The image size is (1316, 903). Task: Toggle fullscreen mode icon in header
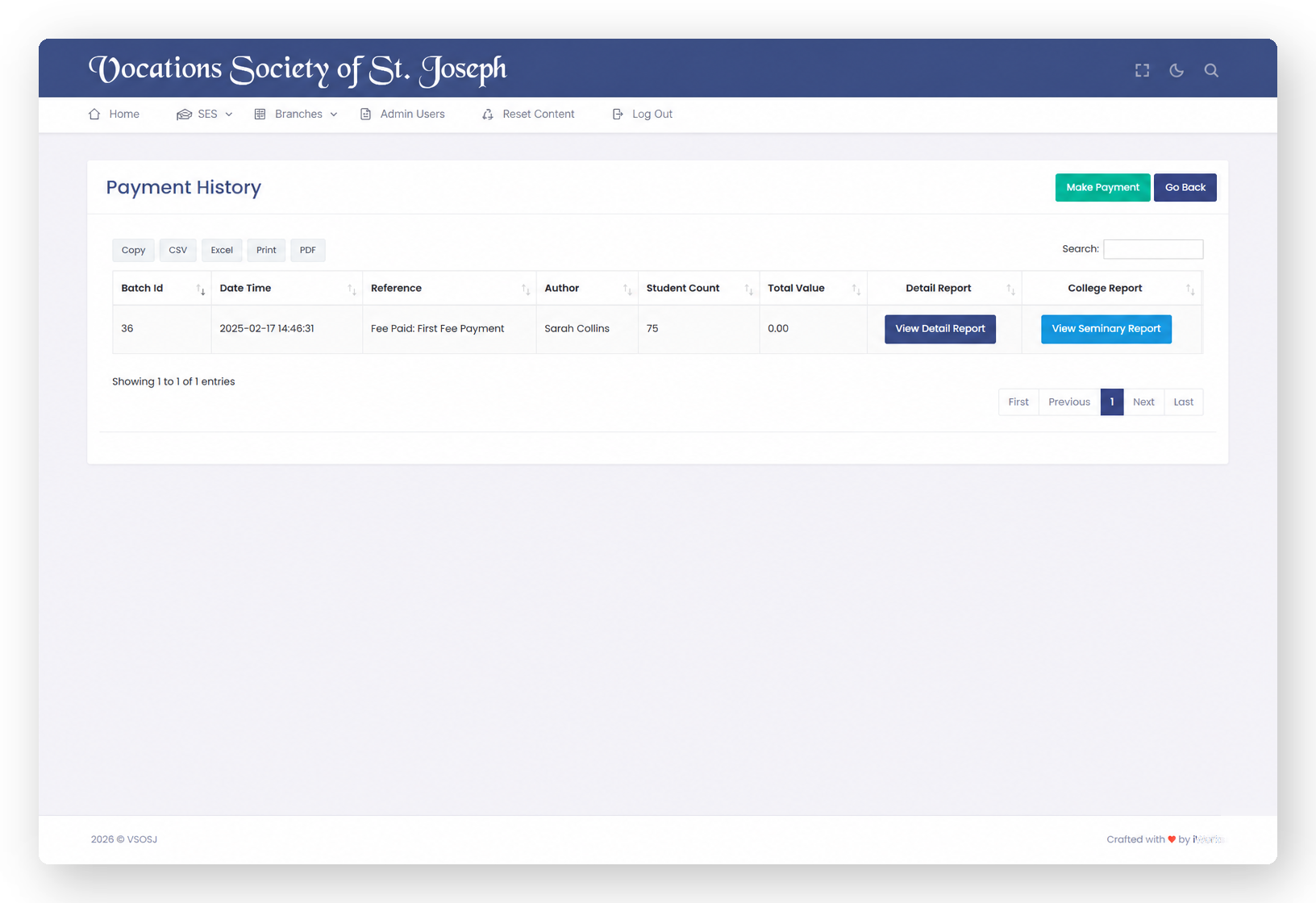(x=1142, y=70)
